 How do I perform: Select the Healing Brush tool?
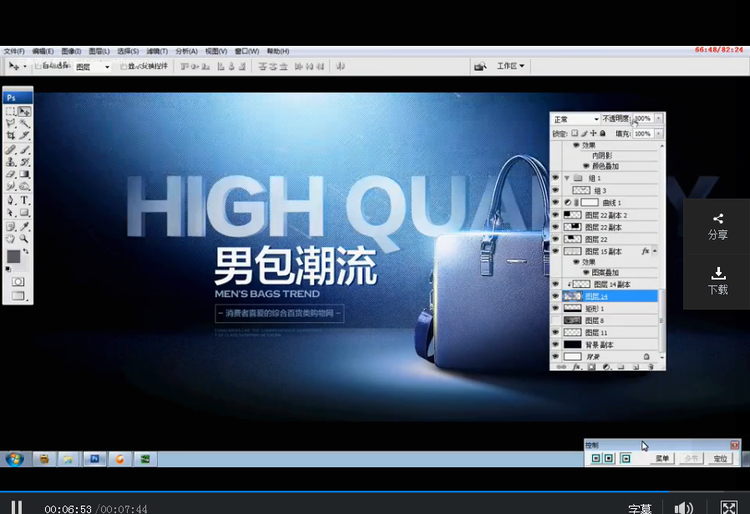(x=11, y=150)
